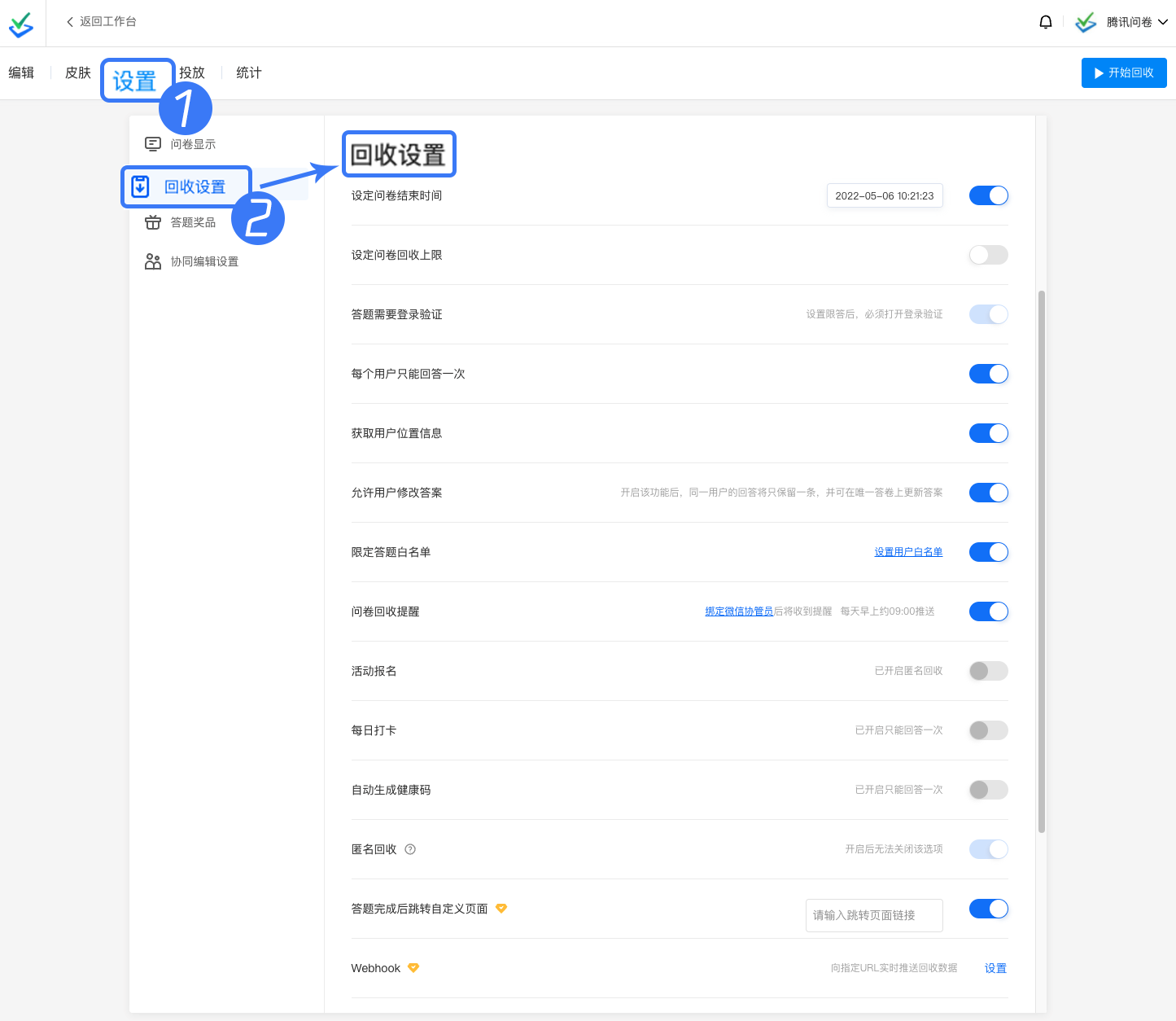Open 答题奖品 gift icon in sidebar

click(x=153, y=222)
